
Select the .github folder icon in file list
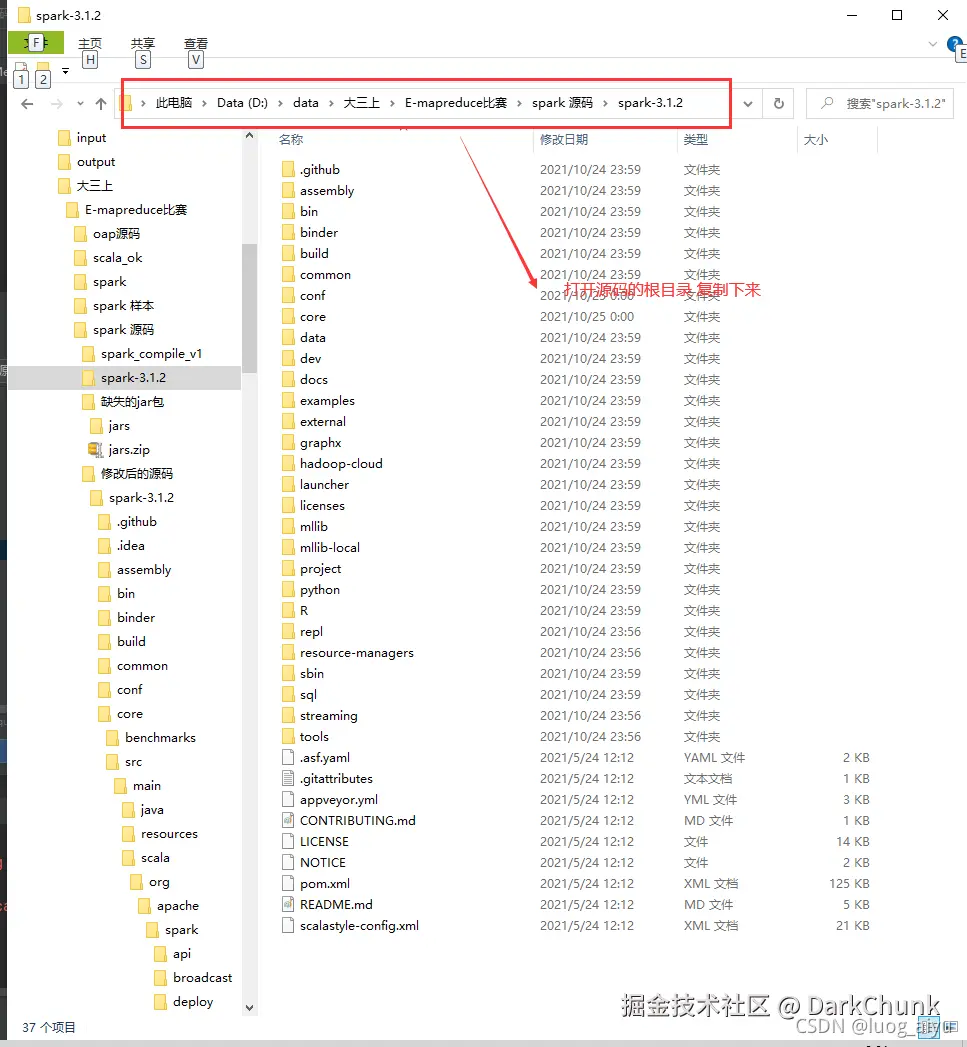click(x=288, y=170)
